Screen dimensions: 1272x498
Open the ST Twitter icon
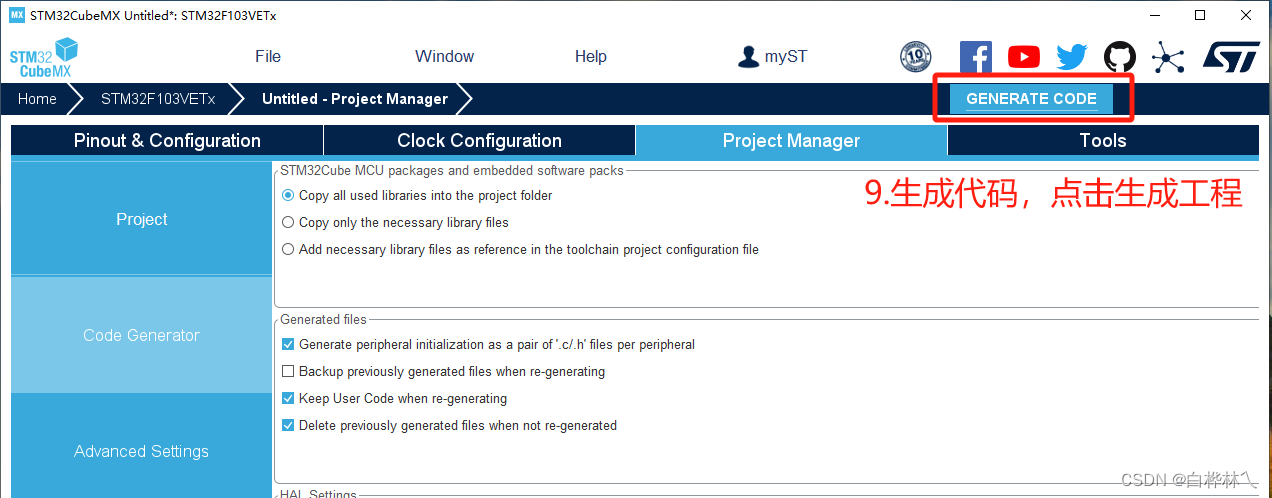coord(1071,57)
